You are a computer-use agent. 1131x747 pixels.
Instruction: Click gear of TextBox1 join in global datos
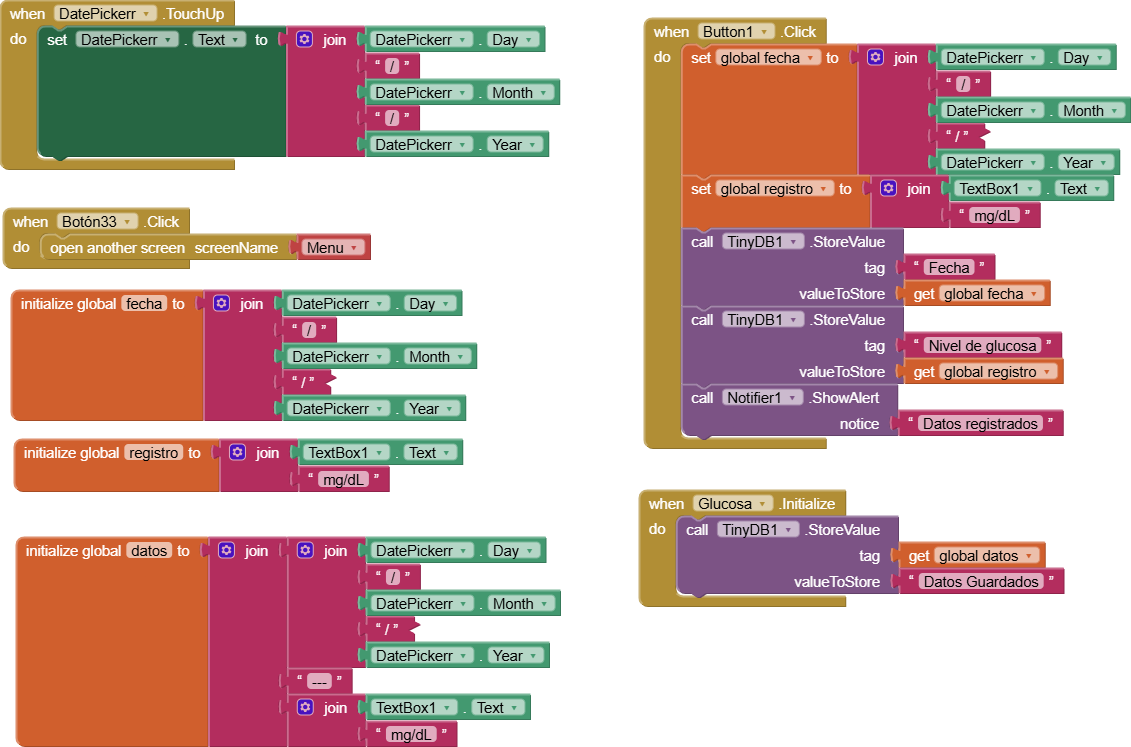click(306, 708)
